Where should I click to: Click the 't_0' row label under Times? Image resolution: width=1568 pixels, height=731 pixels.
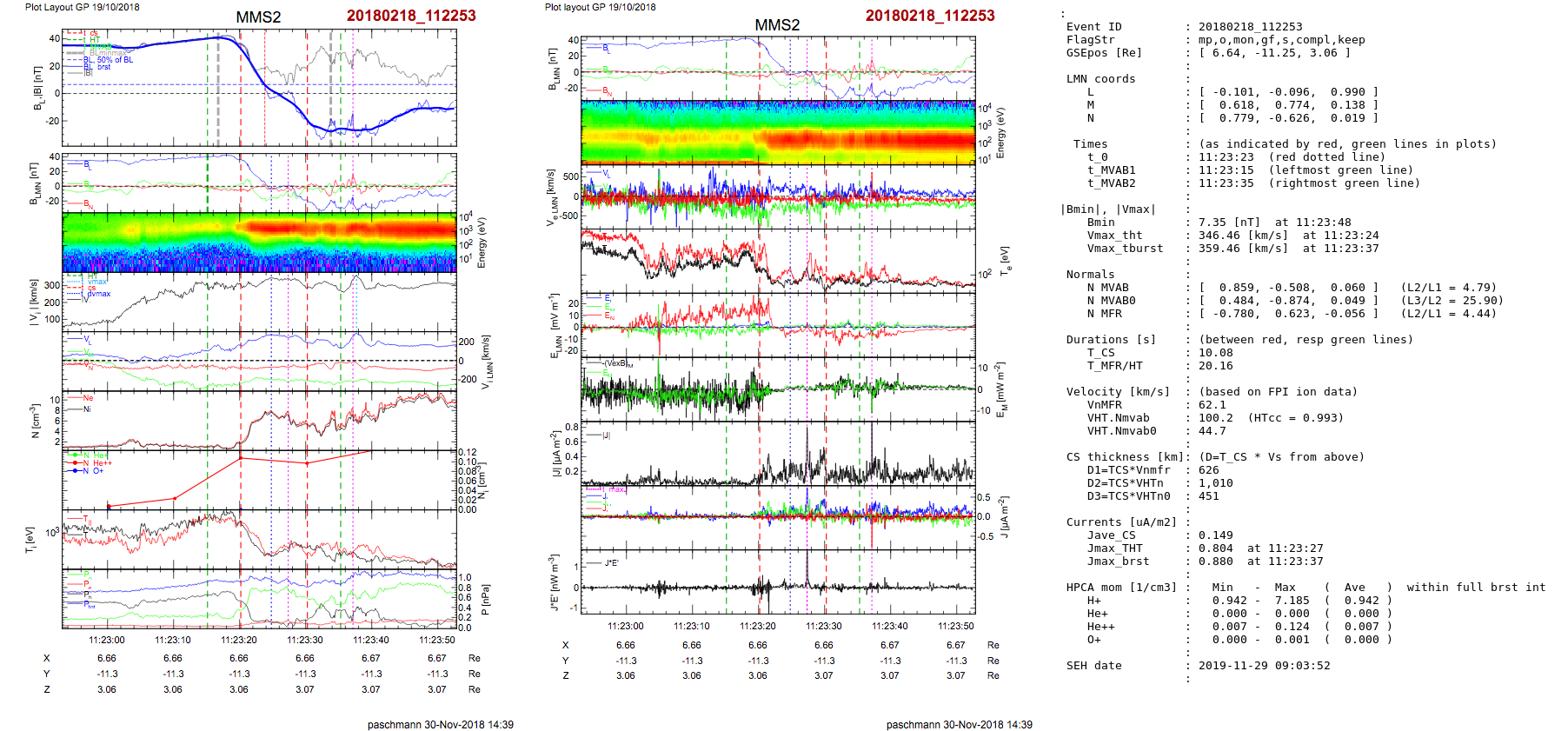[x=1098, y=157]
